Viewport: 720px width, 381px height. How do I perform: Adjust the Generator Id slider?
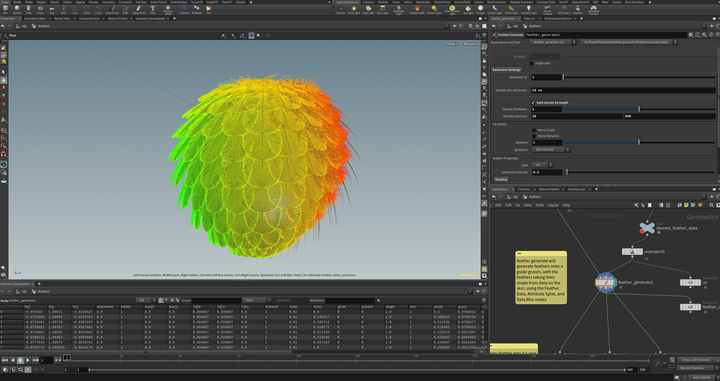click(639, 77)
